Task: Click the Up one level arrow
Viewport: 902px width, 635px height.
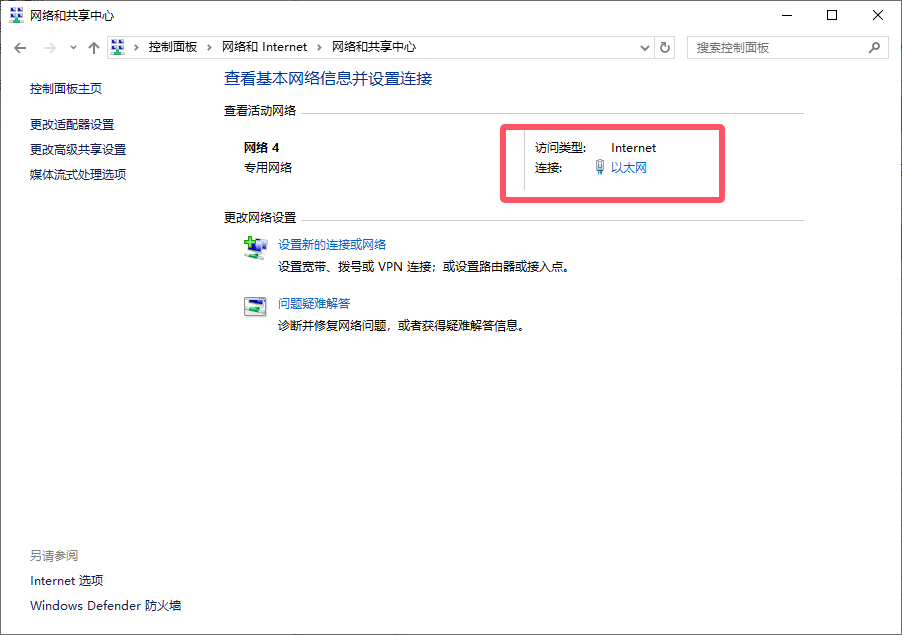Action: coord(94,47)
